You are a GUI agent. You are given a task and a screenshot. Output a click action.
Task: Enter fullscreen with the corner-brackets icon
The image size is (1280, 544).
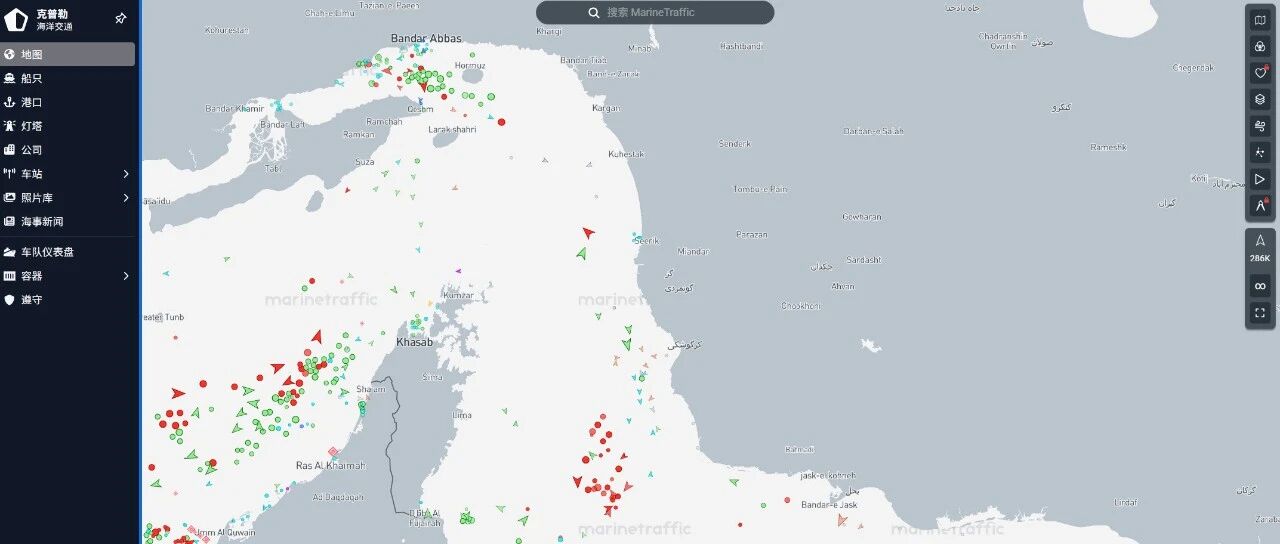pyautogui.click(x=1260, y=313)
